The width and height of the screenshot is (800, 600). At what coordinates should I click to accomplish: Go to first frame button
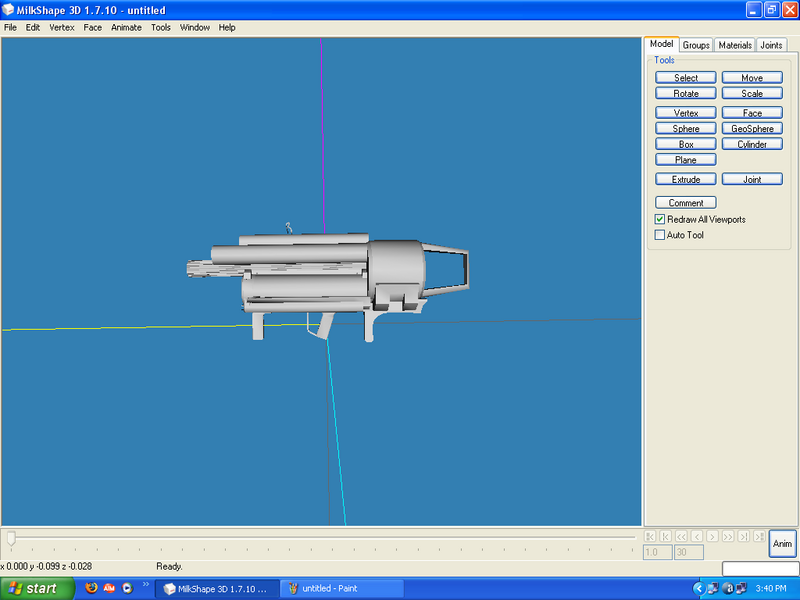[x=665, y=536]
